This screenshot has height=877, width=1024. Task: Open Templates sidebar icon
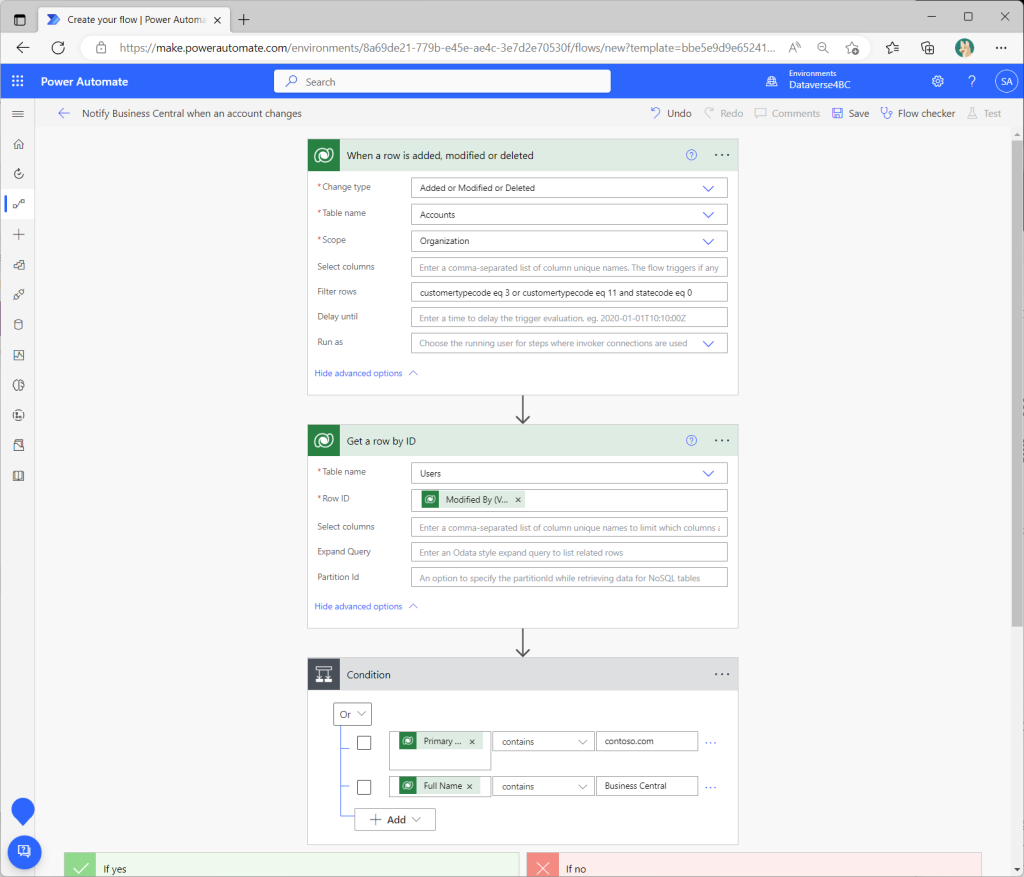(x=19, y=264)
